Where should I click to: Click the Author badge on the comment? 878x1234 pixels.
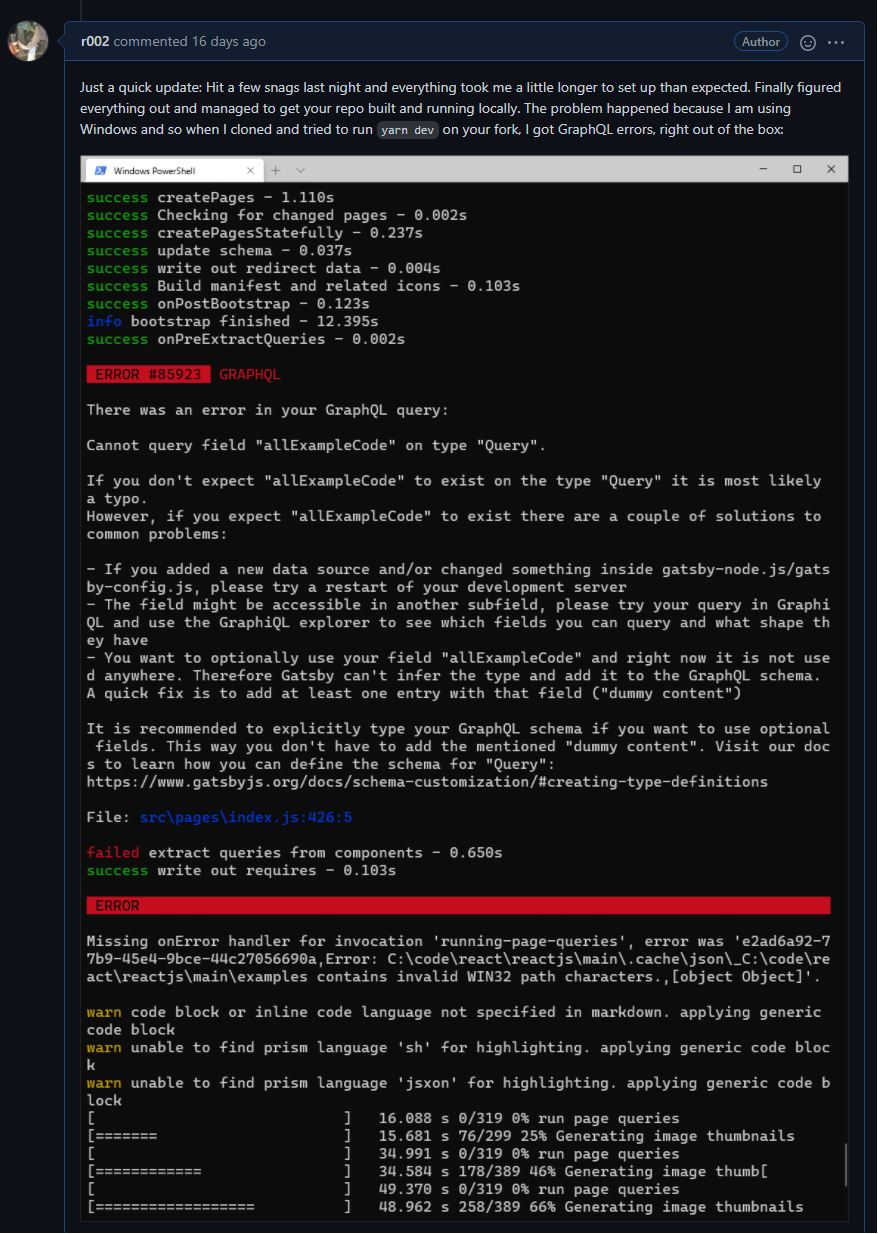[x=760, y=42]
